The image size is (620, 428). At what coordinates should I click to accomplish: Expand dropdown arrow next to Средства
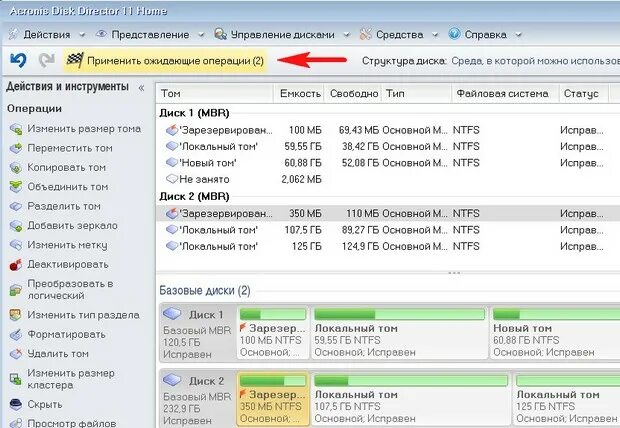click(x=435, y=35)
